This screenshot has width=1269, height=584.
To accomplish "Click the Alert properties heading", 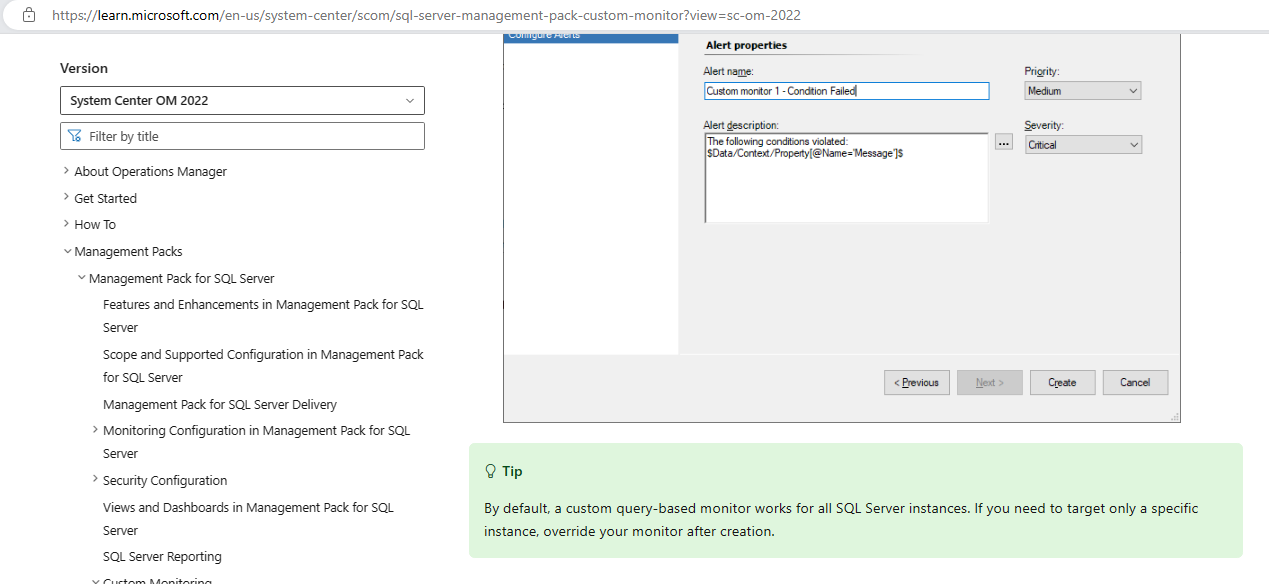I will (x=746, y=45).
